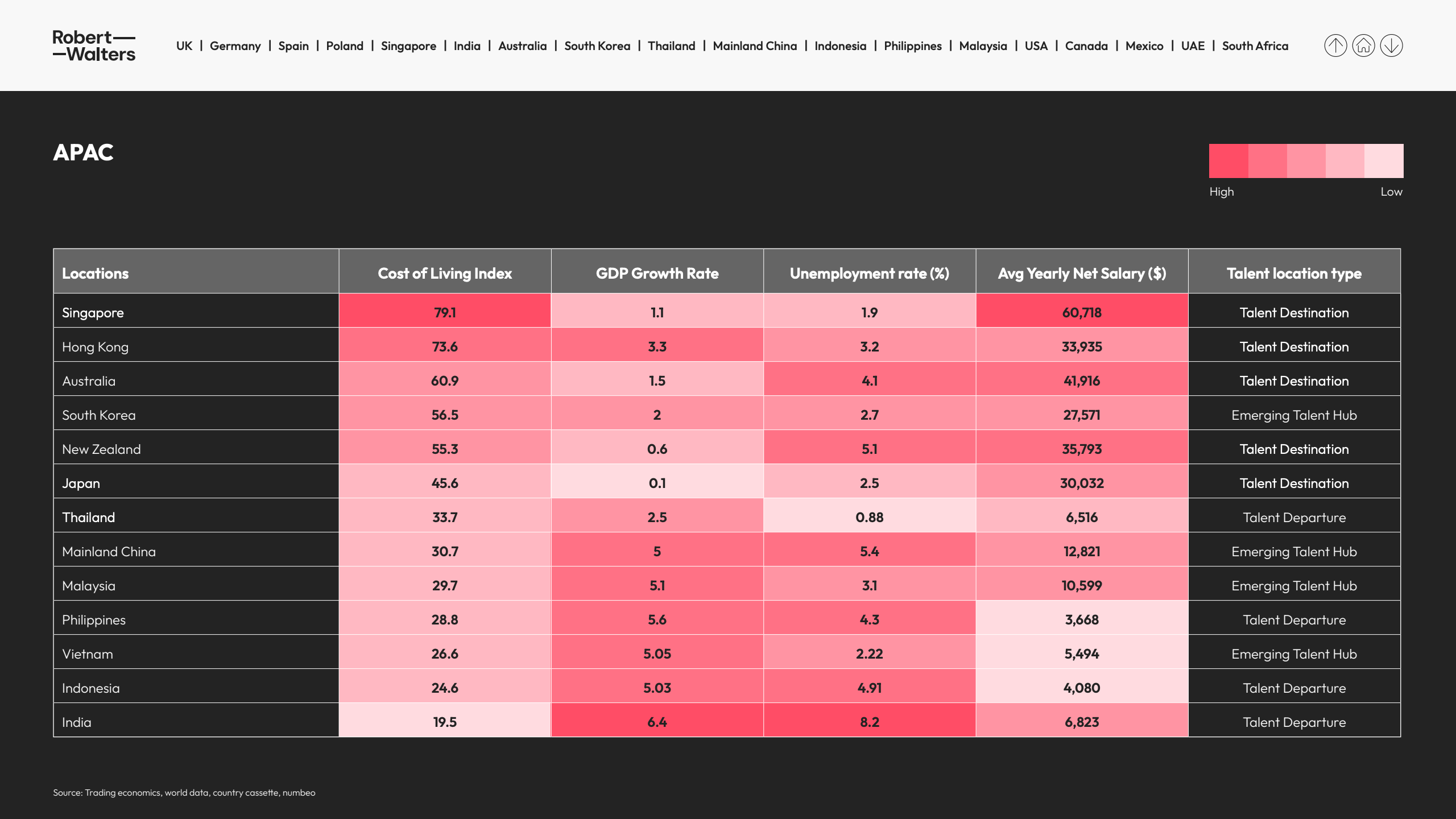Select Singapore in top navigation

click(408, 45)
